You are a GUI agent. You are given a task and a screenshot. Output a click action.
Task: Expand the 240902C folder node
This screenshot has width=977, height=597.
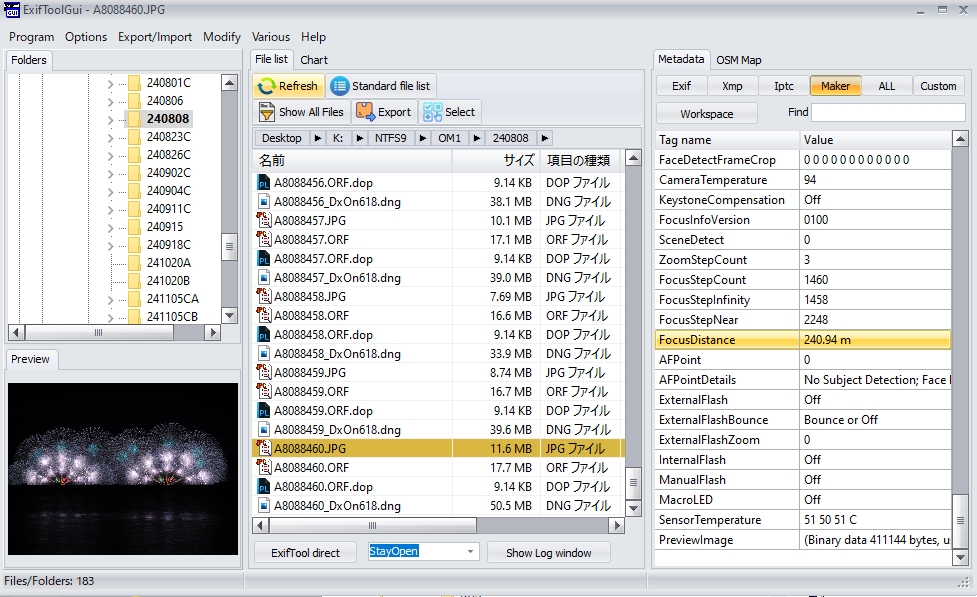(x=110, y=173)
